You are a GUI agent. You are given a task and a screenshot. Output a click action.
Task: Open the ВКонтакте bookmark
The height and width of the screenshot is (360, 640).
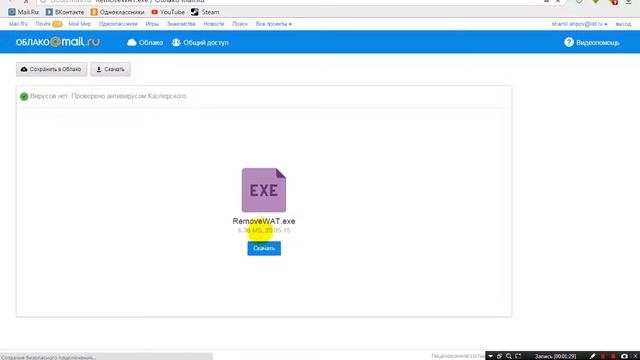point(65,12)
